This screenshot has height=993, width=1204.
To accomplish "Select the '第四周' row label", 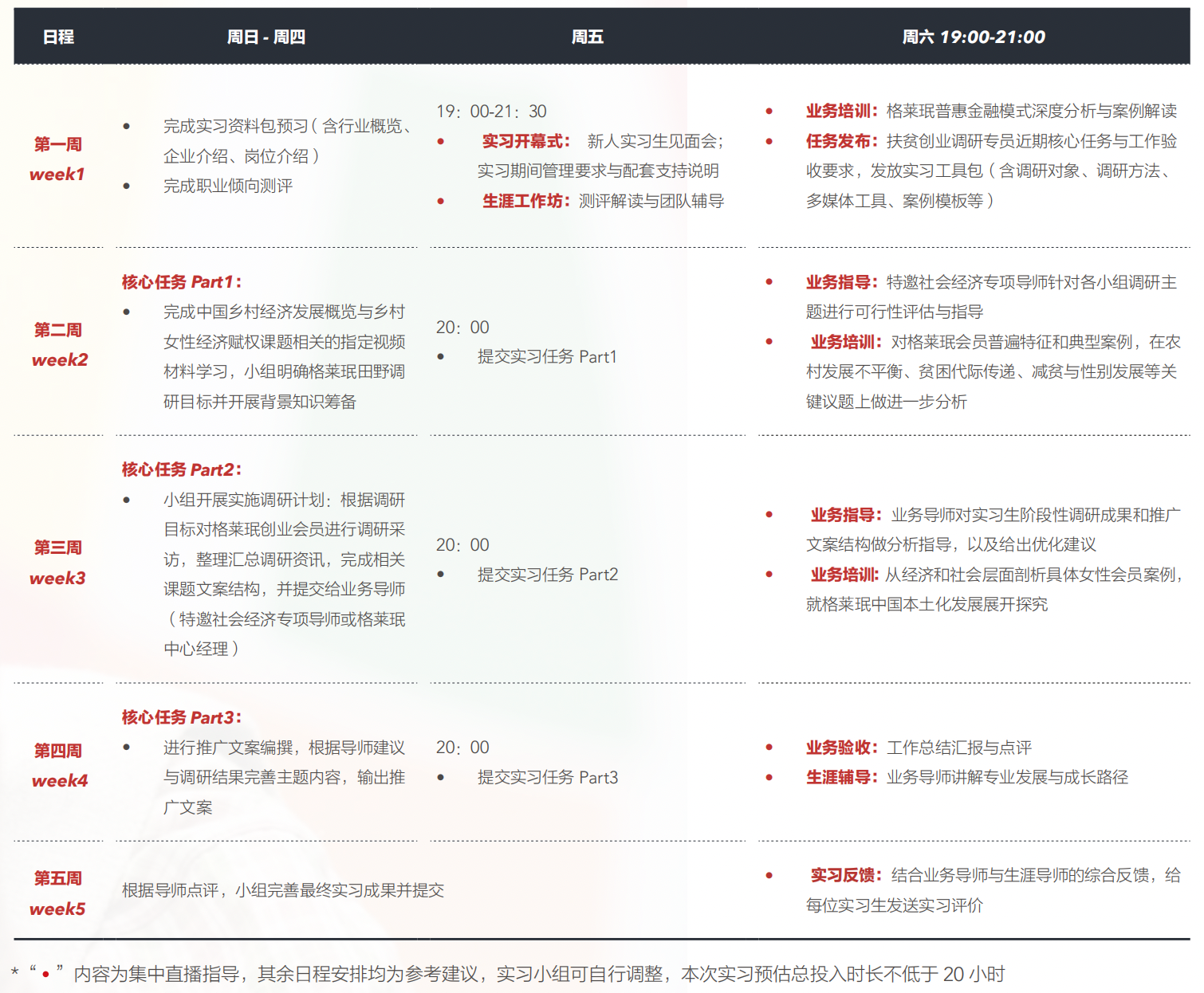I will (x=58, y=751).
